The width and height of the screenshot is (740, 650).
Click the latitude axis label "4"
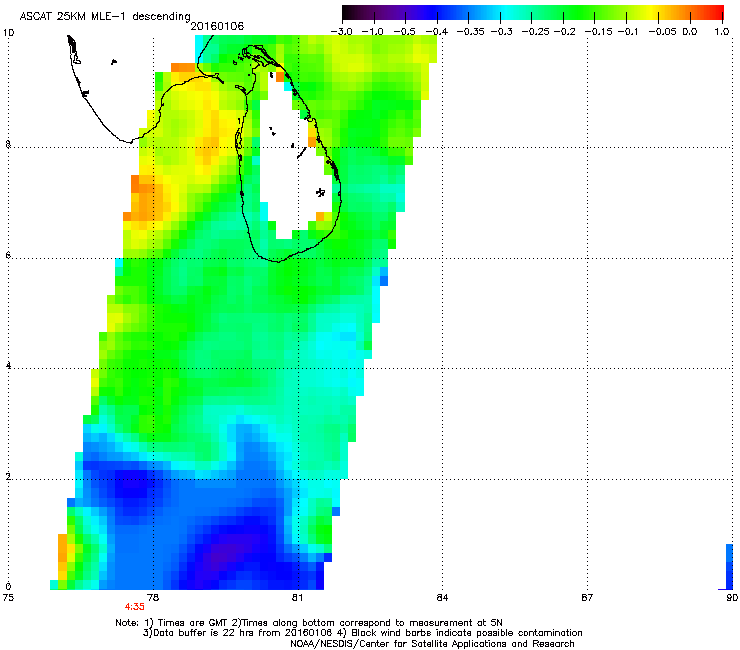pyautogui.click(x=8, y=366)
